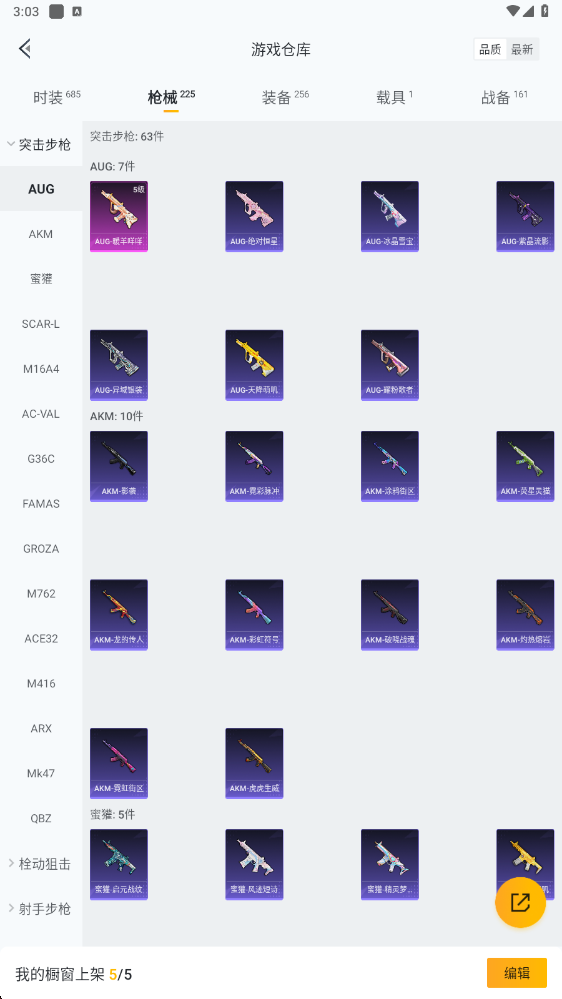Collapse the 突击步枪 category
The height and width of the screenshot is (999, 562).
point(41,144)
